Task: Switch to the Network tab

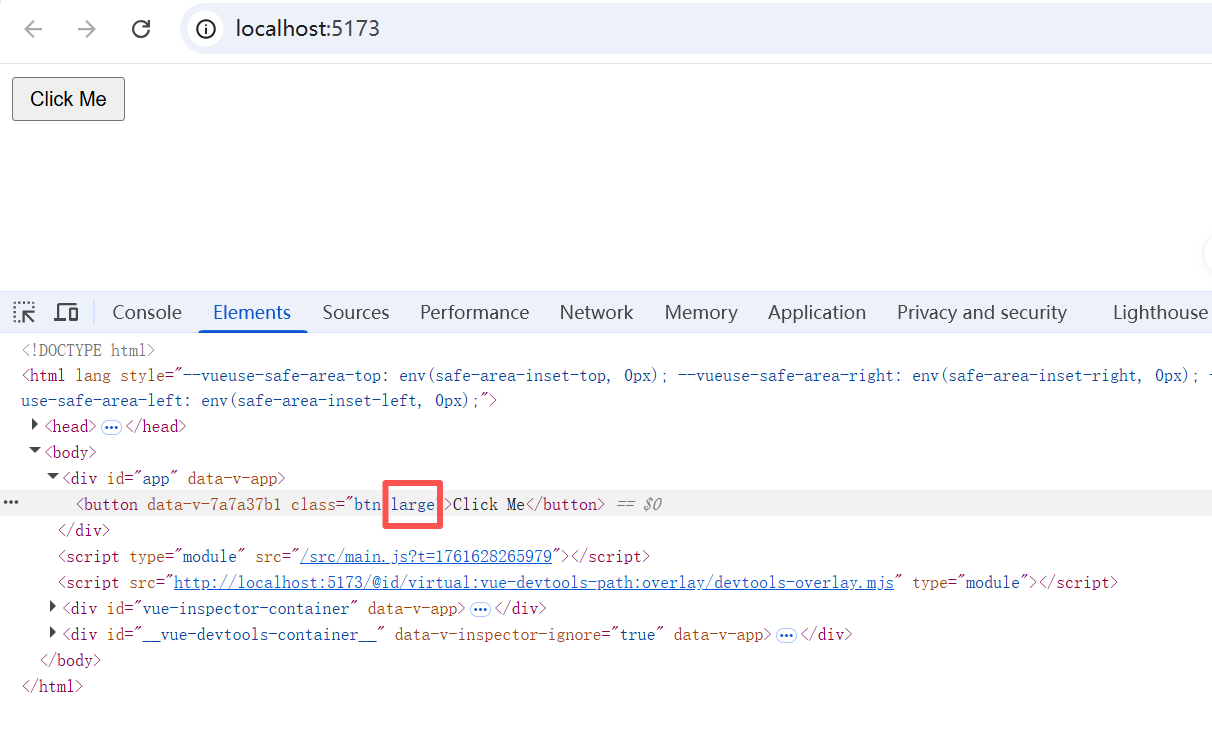Action: [596, 312]
